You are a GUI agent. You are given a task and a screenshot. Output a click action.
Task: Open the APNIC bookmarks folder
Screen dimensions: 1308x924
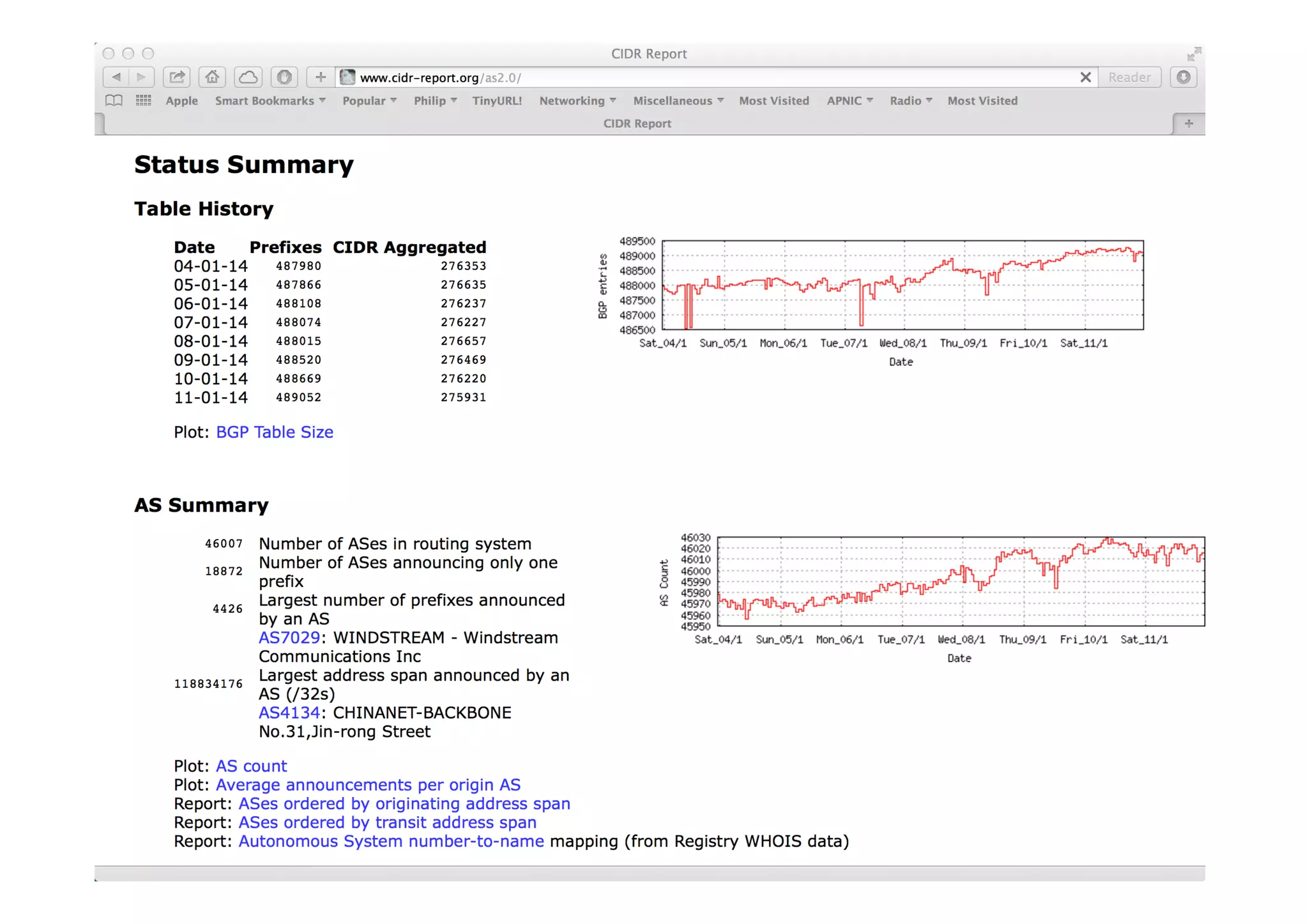click(849, 101)
